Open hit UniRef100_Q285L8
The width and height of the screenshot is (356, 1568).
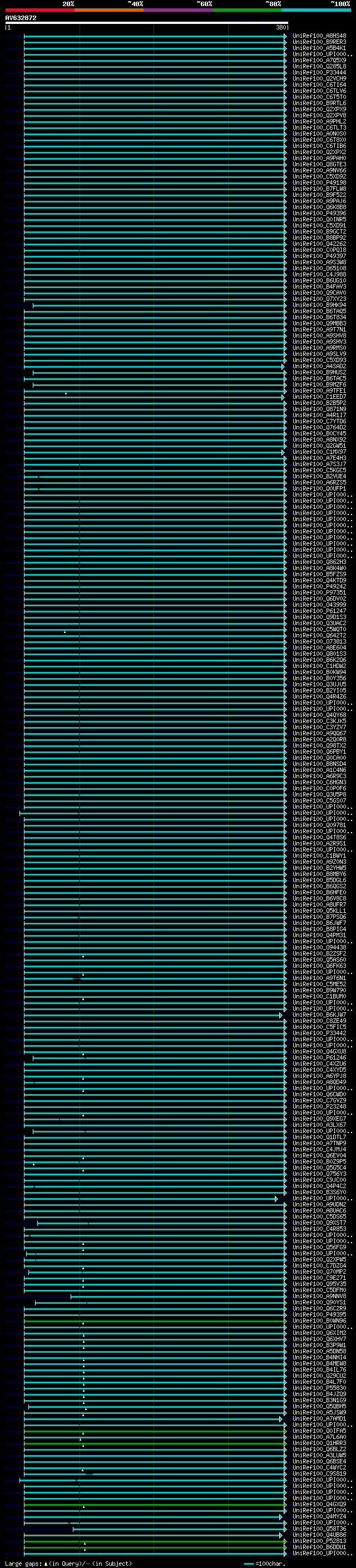click(x=319, y=66)
